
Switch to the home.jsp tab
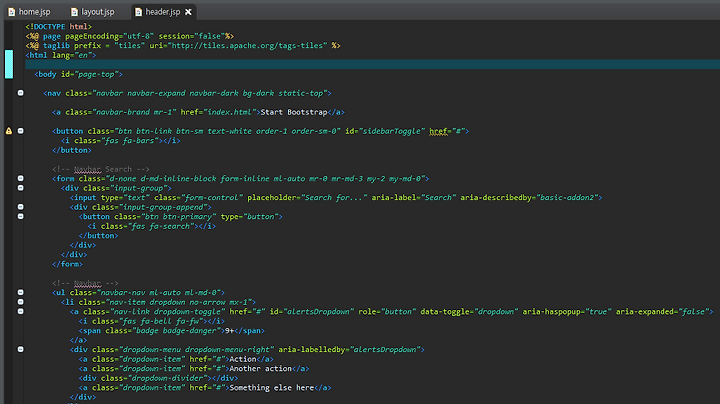pyautogui.click(x=29, y=12)
